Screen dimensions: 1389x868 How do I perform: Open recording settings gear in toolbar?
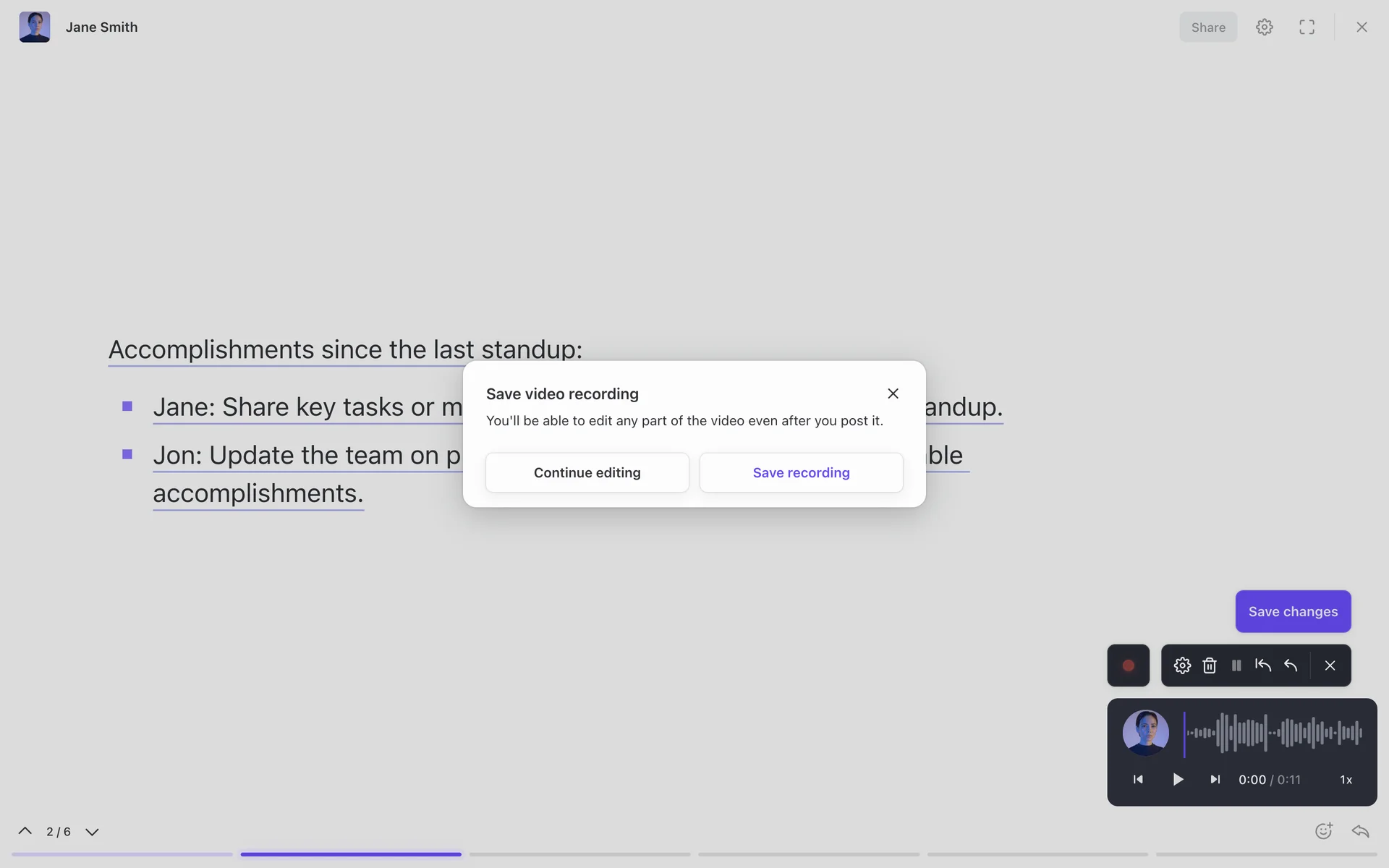click(1182, 665)
